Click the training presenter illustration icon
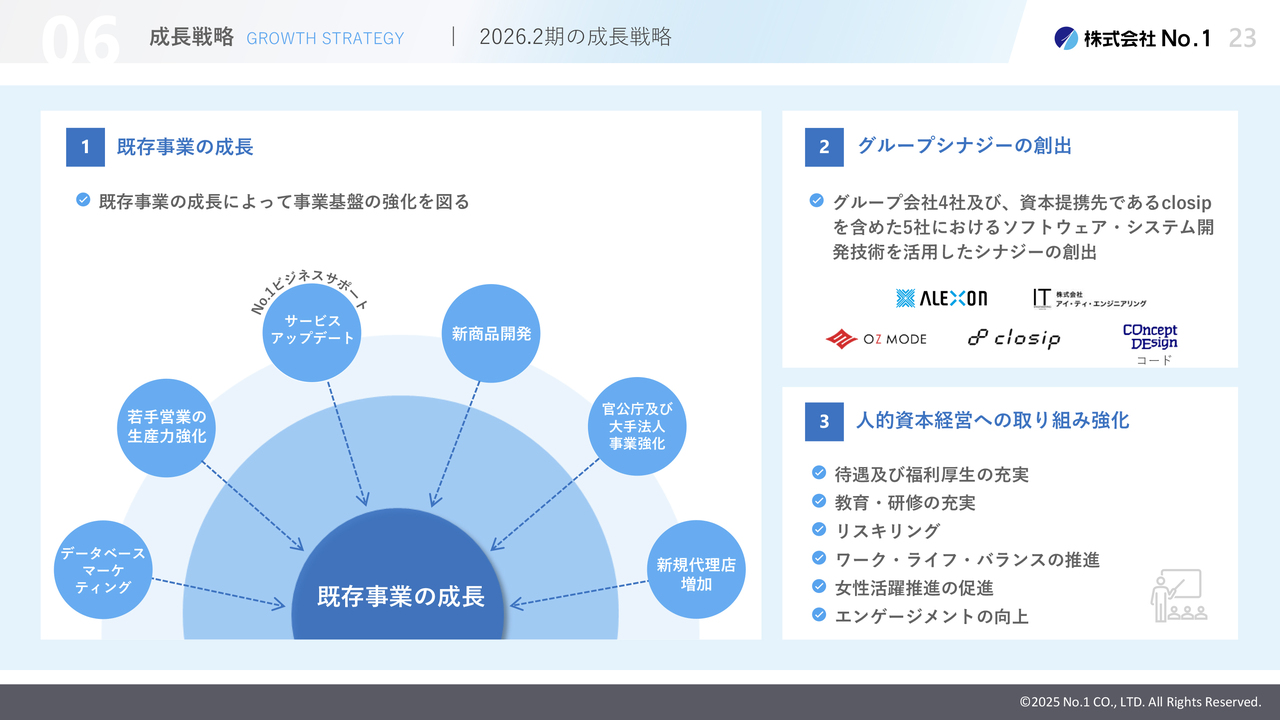This screenshot has width=1280, height=720. click(1178, 596)
